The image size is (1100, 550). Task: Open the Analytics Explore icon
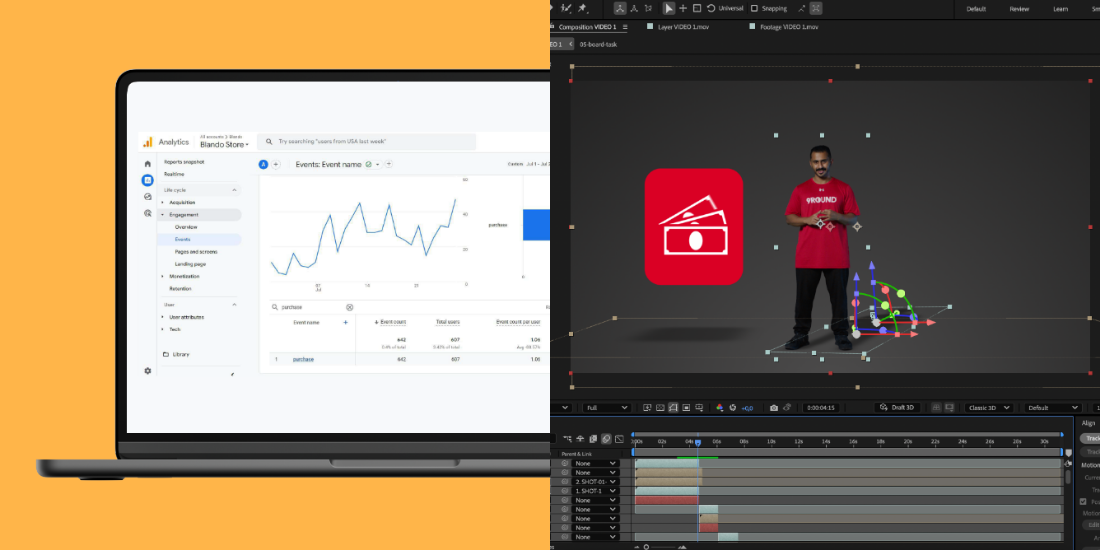pos(148,197)
